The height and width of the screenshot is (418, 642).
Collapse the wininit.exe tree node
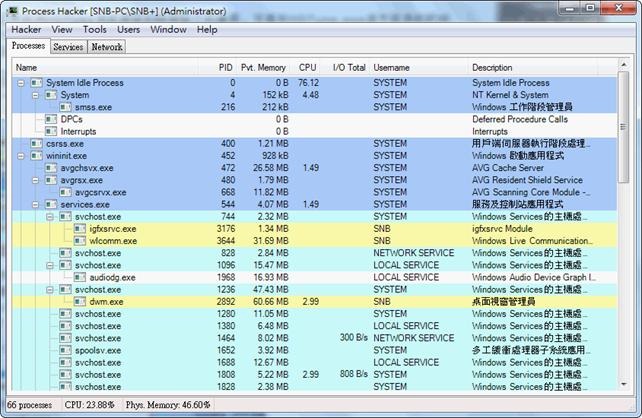(x=22, y=156)
